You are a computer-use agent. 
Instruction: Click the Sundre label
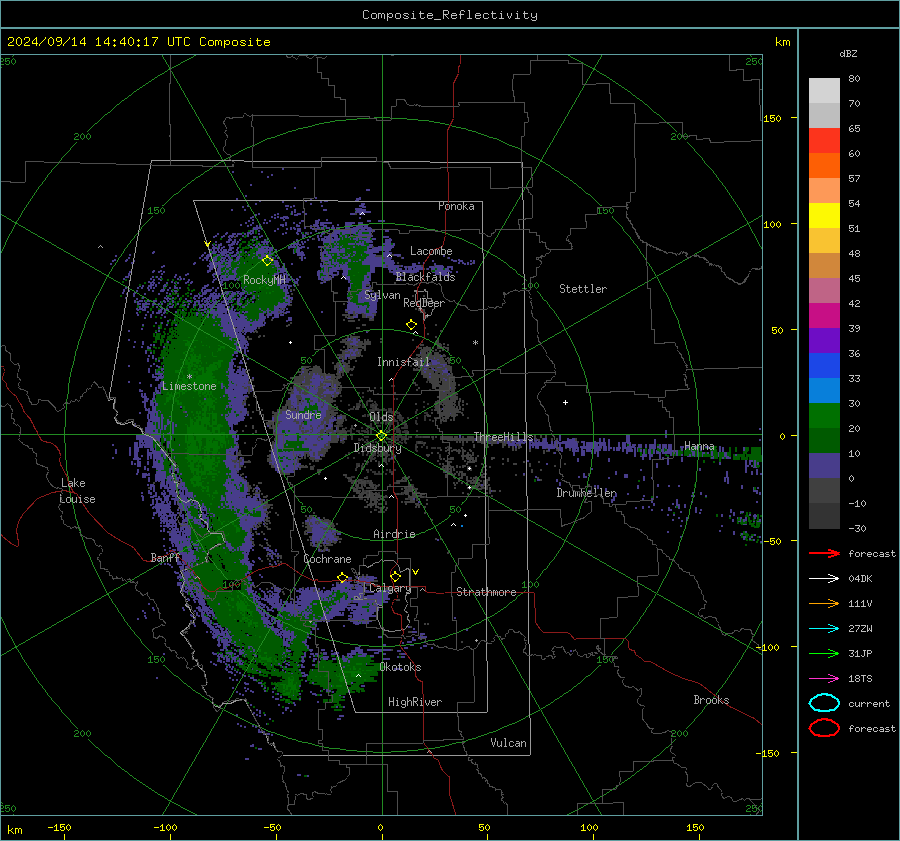303,414
